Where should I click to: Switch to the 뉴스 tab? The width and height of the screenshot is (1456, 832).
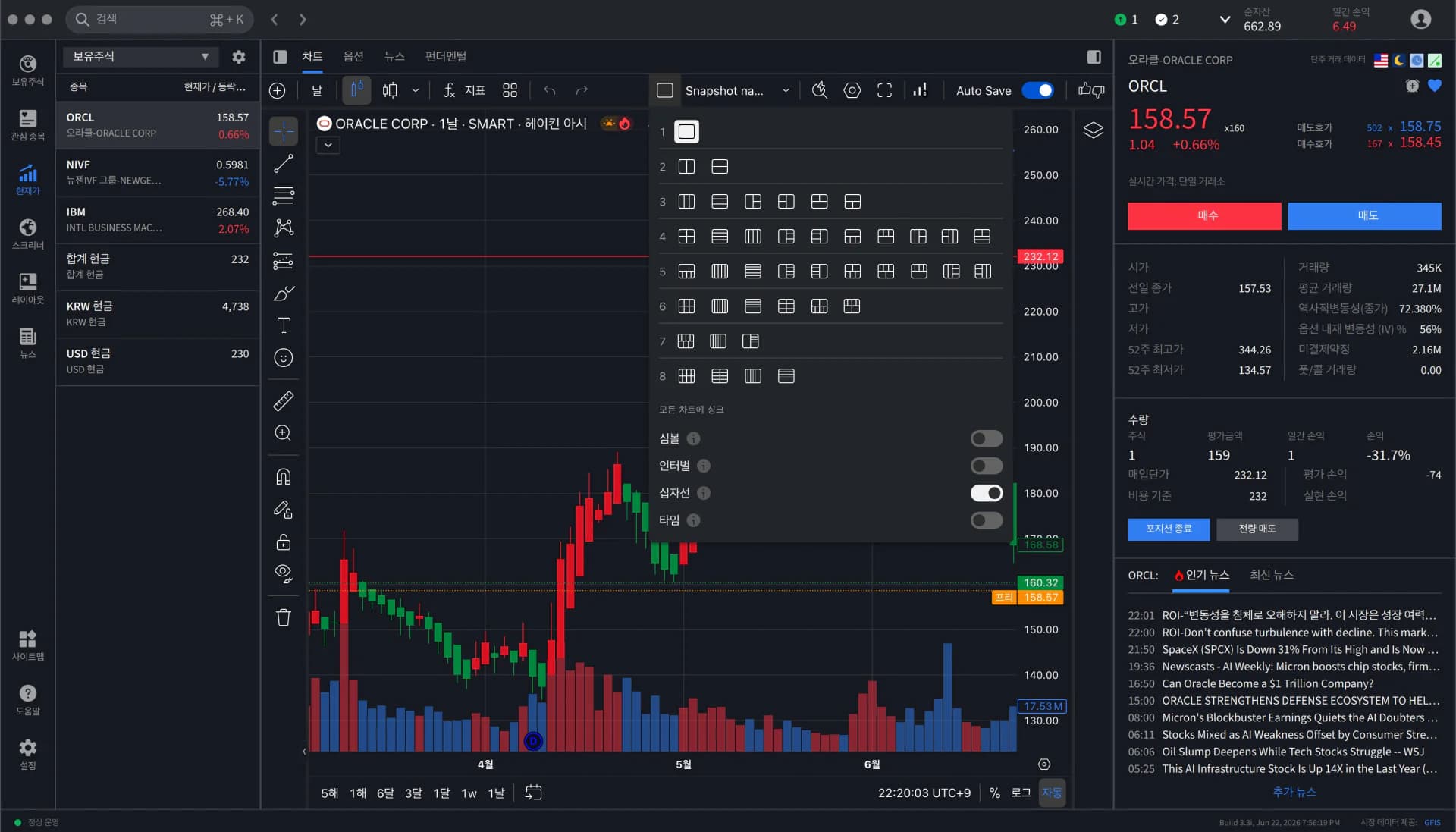coord(394,57)
